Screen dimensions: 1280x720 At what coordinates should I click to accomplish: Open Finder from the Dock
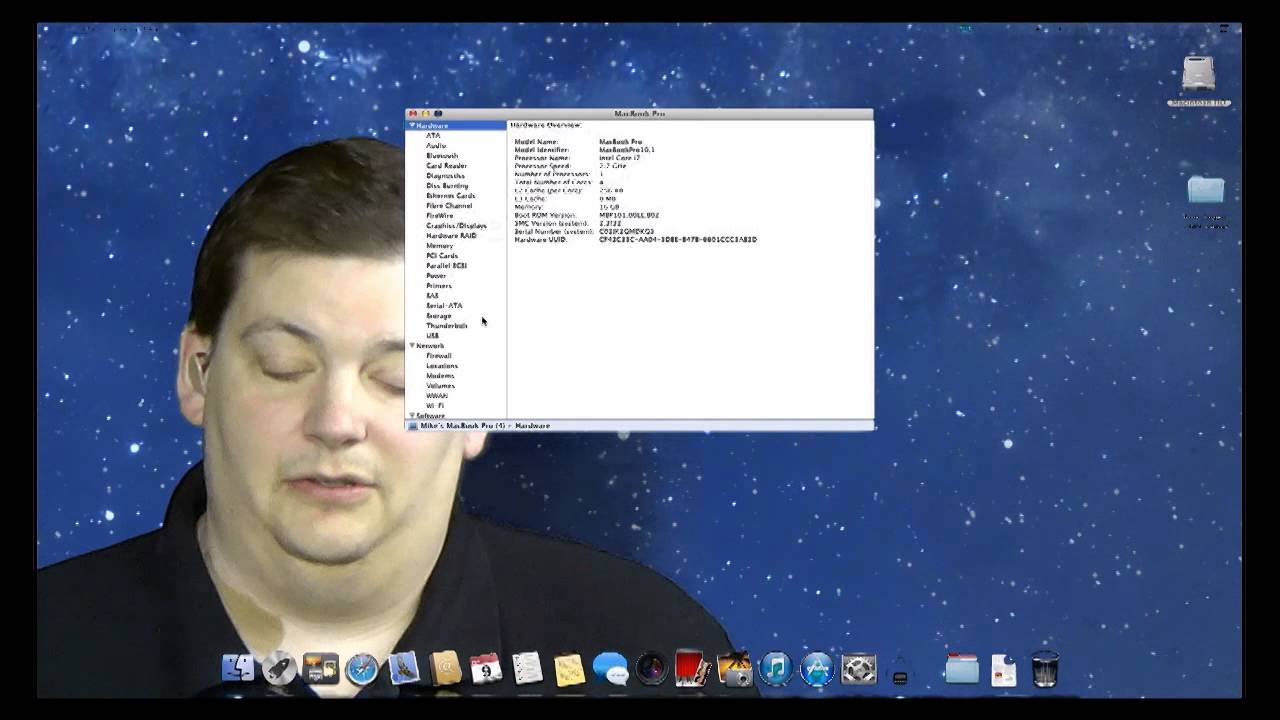237,667
